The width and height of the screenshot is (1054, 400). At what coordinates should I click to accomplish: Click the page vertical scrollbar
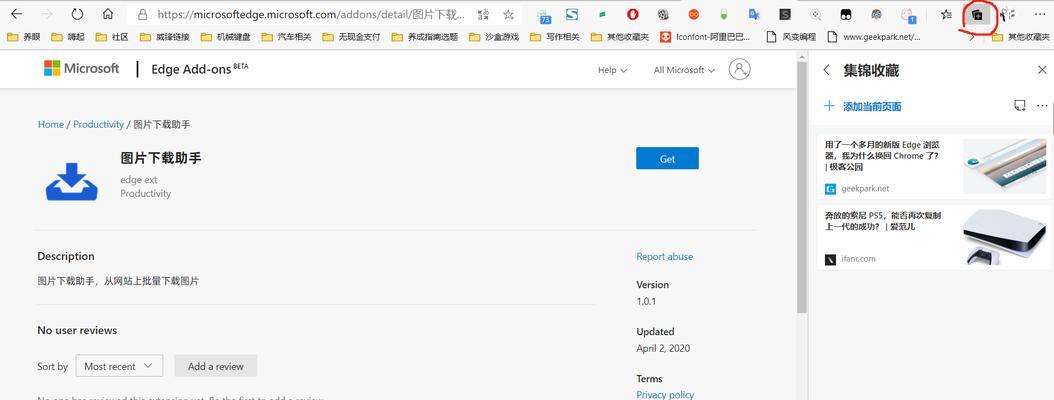[801, 188]
